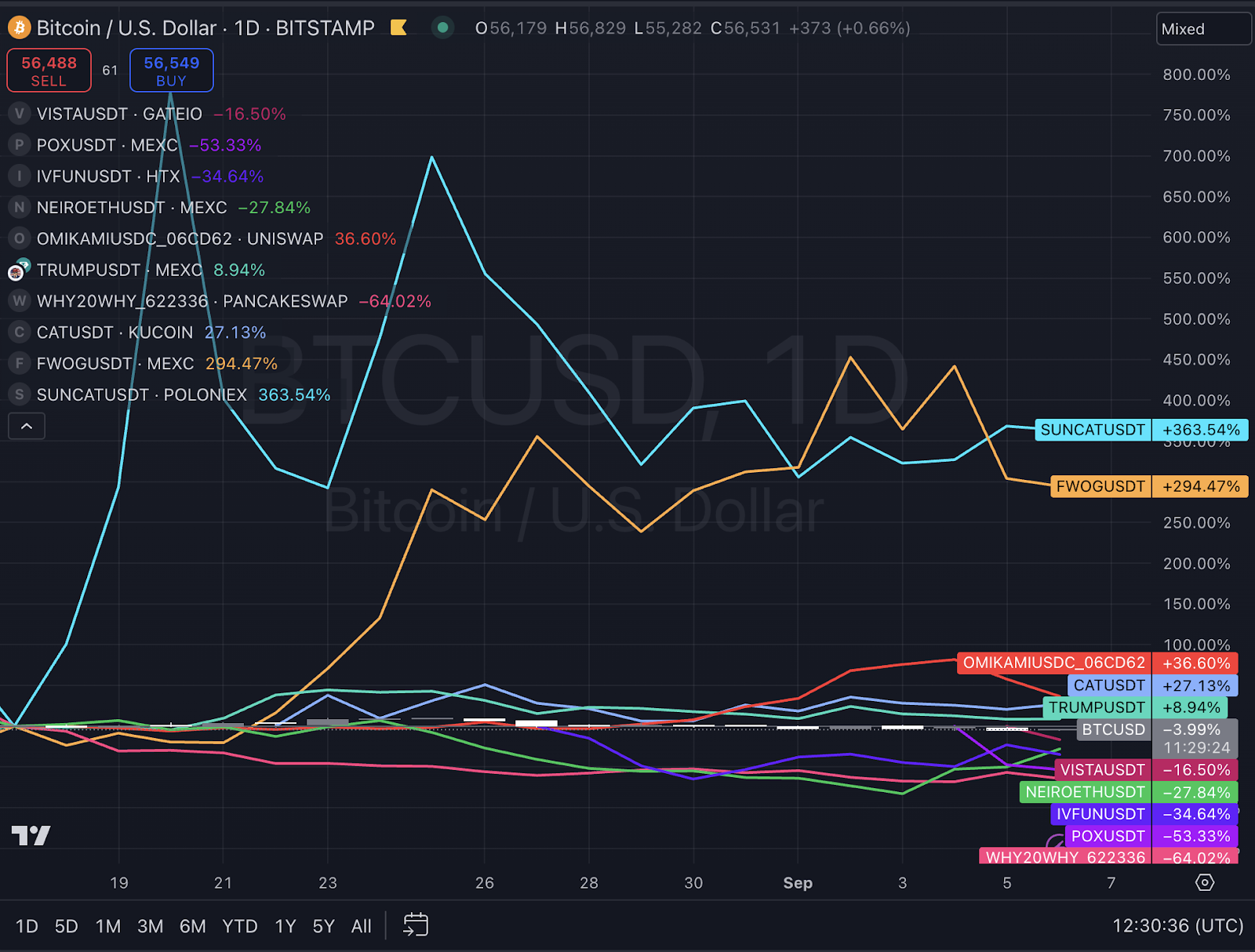Click the Bitcoin symbol logo icon
This screenshot has height=952, width=1255.
coord(19,28)
